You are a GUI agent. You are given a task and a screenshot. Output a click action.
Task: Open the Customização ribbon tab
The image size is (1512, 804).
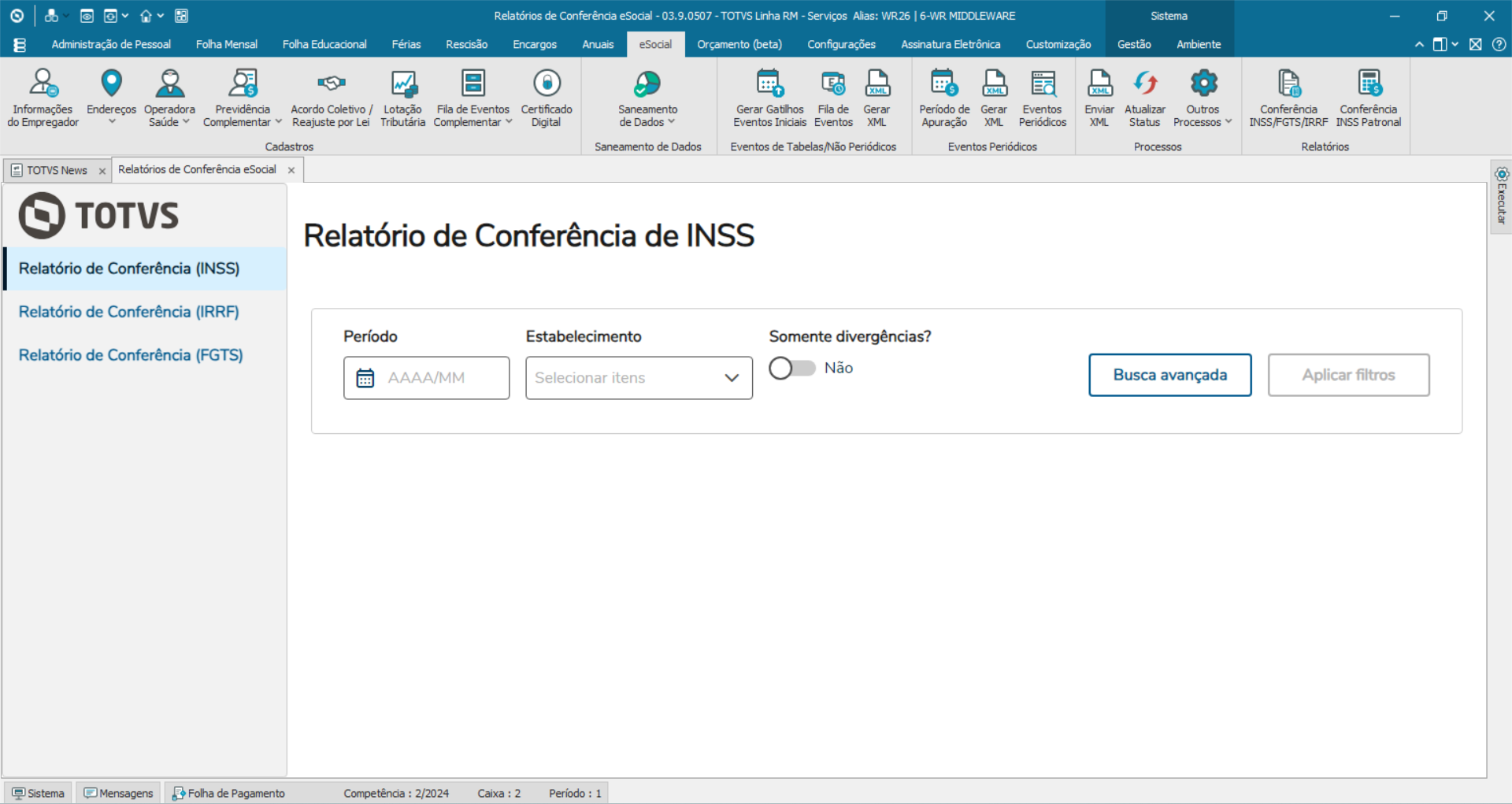click(x=1058, y=45)
